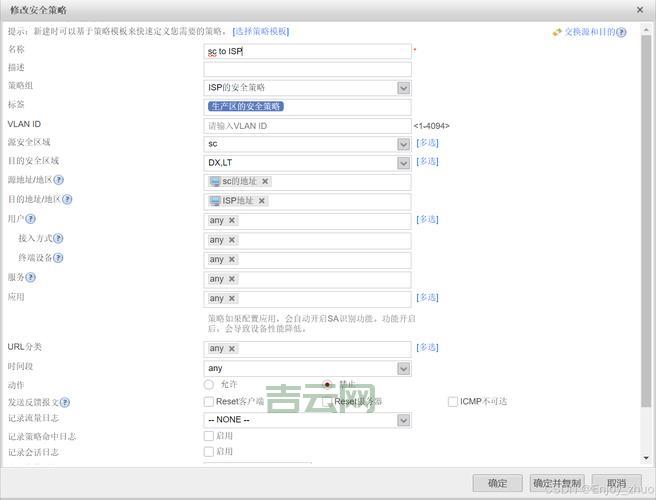Click help icon beside 发送反馈报文 label
This screenshot has height=500, width=656.
coord(65,401)
